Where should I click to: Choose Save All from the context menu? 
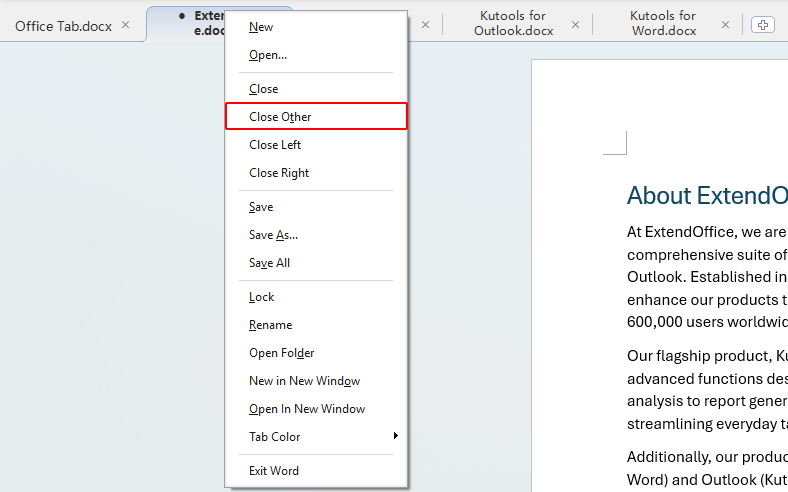tap(316, 263)
